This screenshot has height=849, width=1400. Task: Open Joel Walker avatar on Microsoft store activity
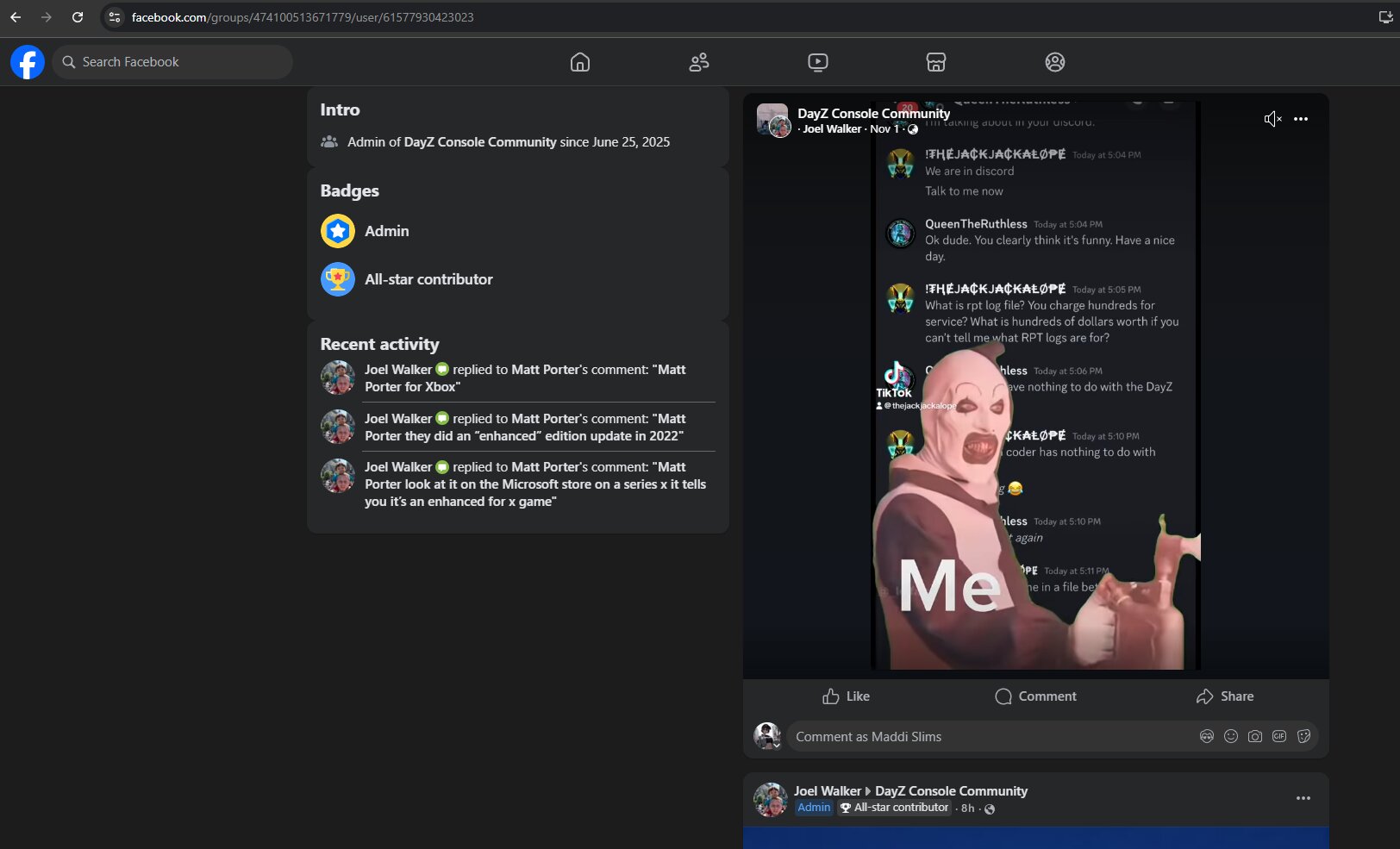coord(338,476)
